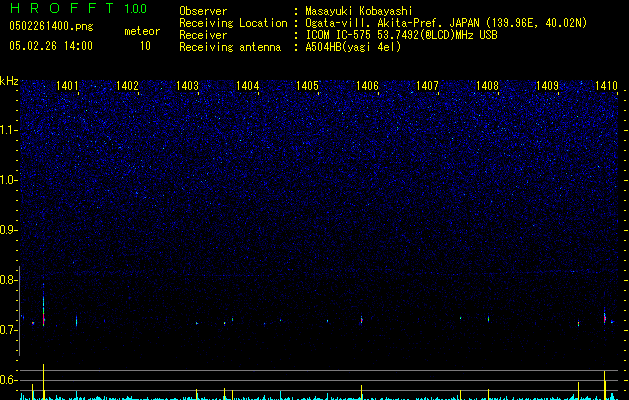Click the antenna value A504HB(yagi 4el)
629x400 pixels.
[353, 47]
